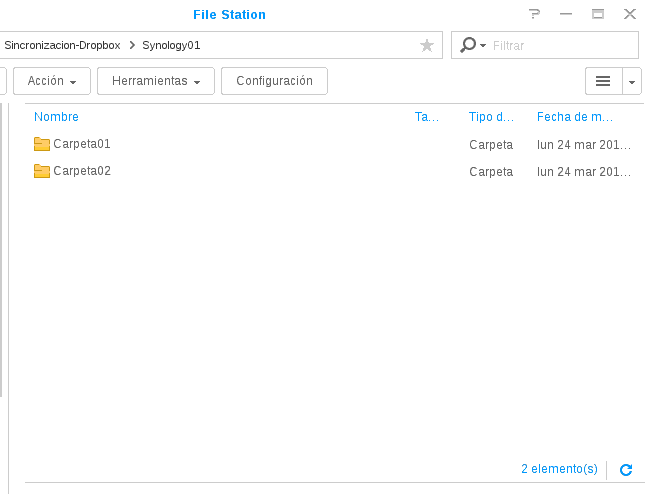This screenshot has height=494, width=654.
Task: Sort files by Nombre column
Action: pos(56,117)
